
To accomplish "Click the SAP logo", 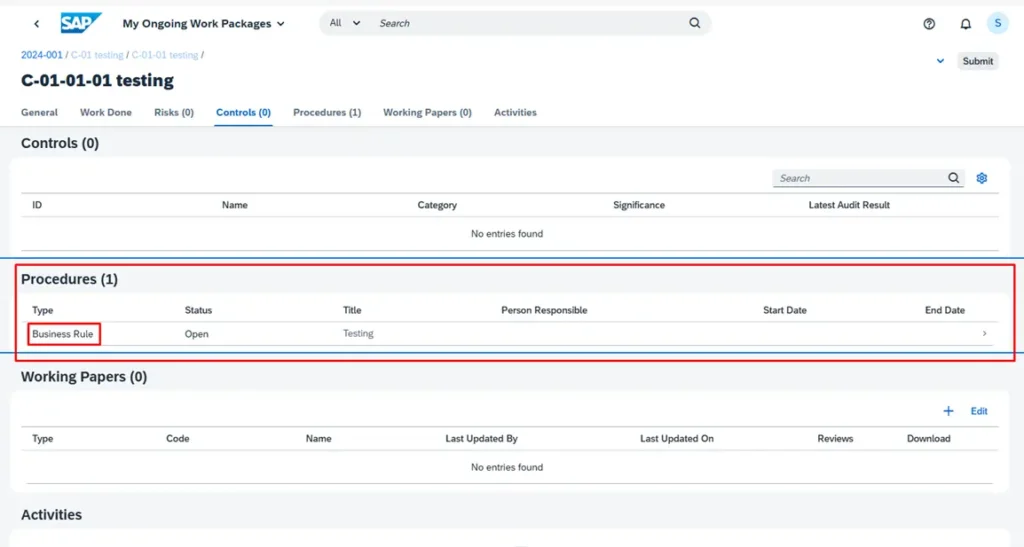I will pos(81,23).
